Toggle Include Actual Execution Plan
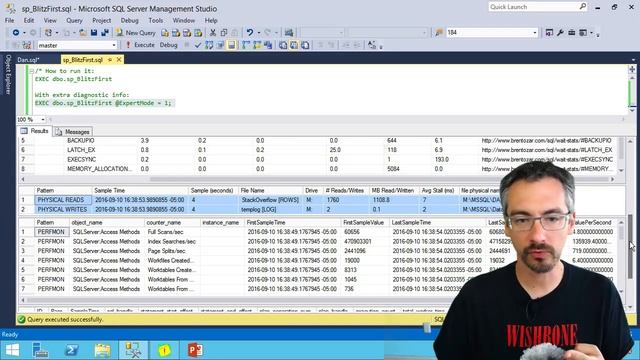 click(x=245, y=45)
